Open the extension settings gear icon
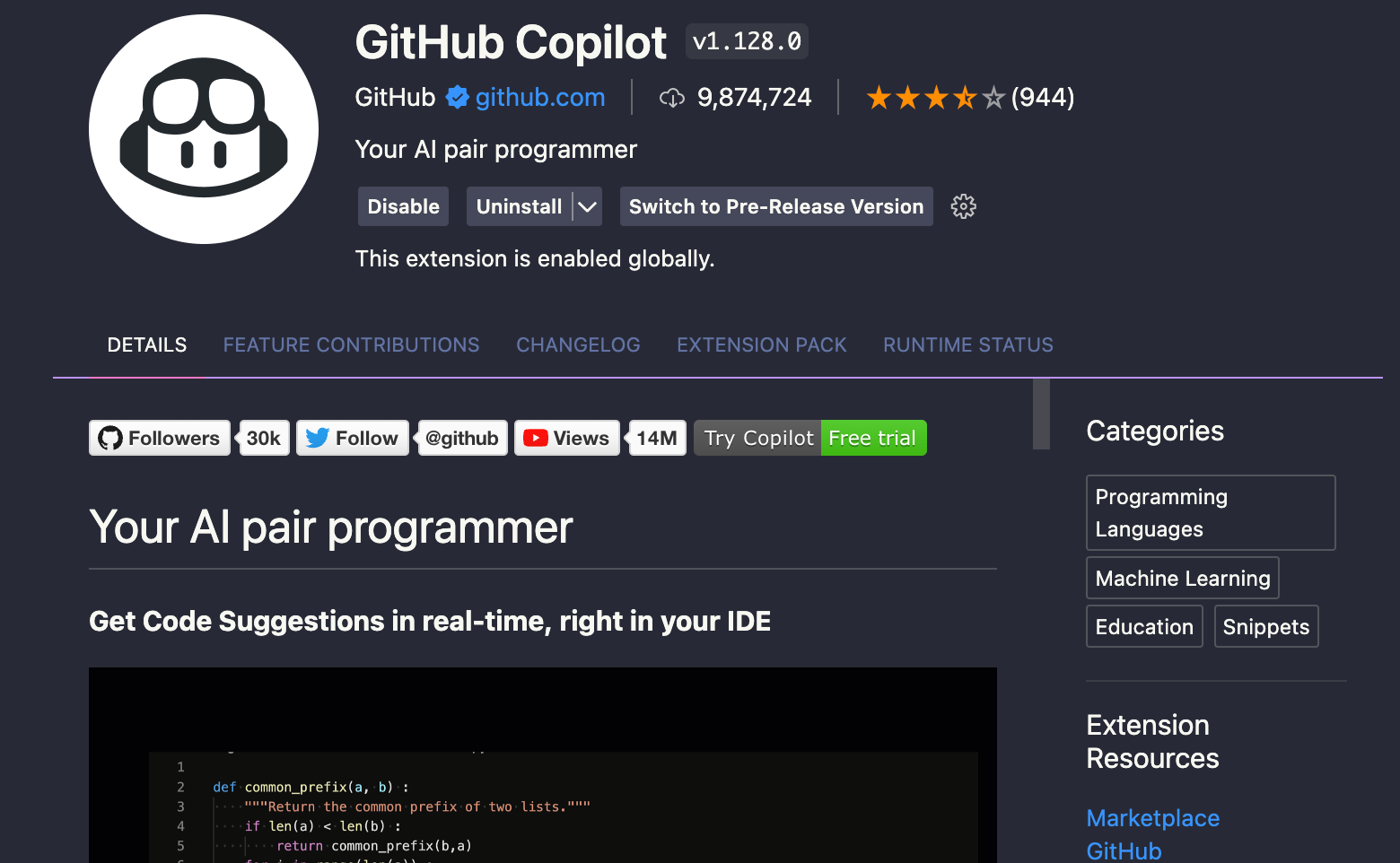1400x863 pixels. click(963, 206)
